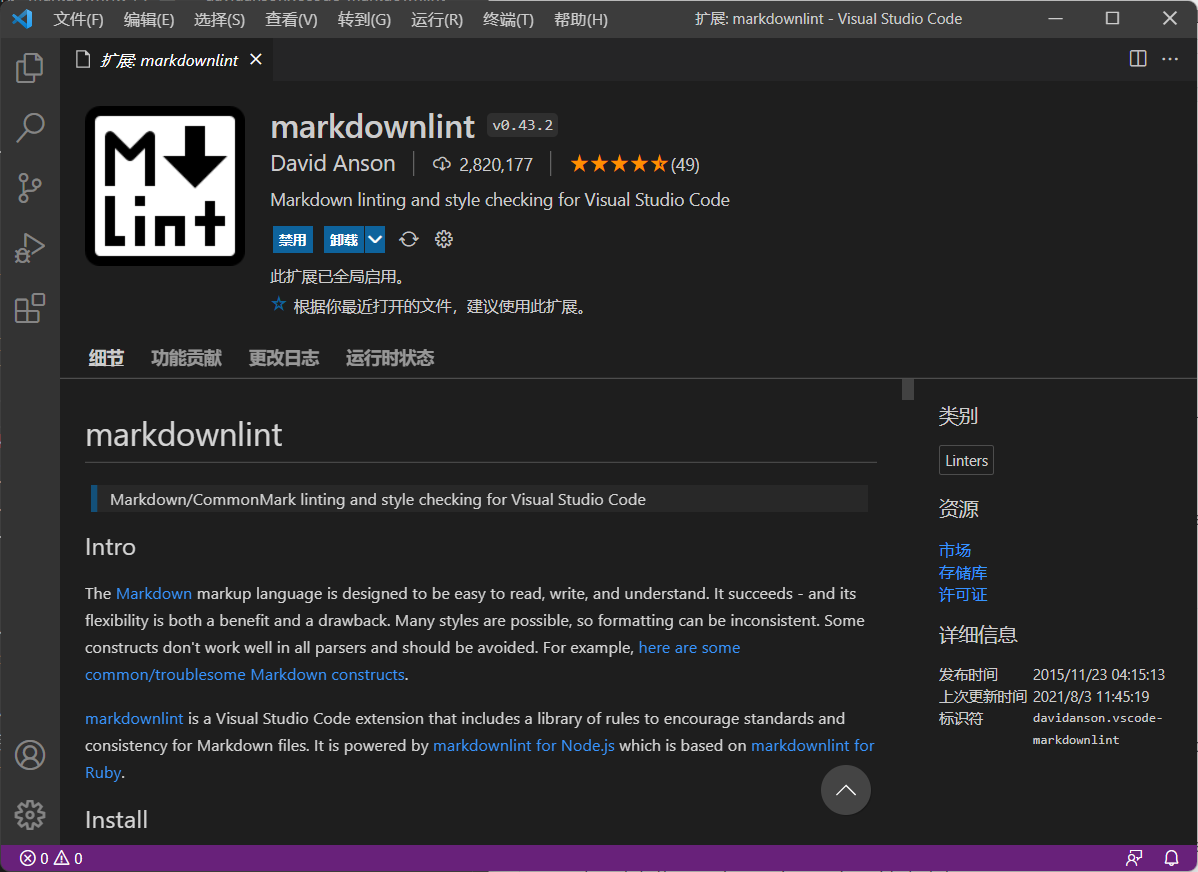This screenshot has height=872, width=1198.
Task: Click the install count download icon
Action: pos(442,164)
